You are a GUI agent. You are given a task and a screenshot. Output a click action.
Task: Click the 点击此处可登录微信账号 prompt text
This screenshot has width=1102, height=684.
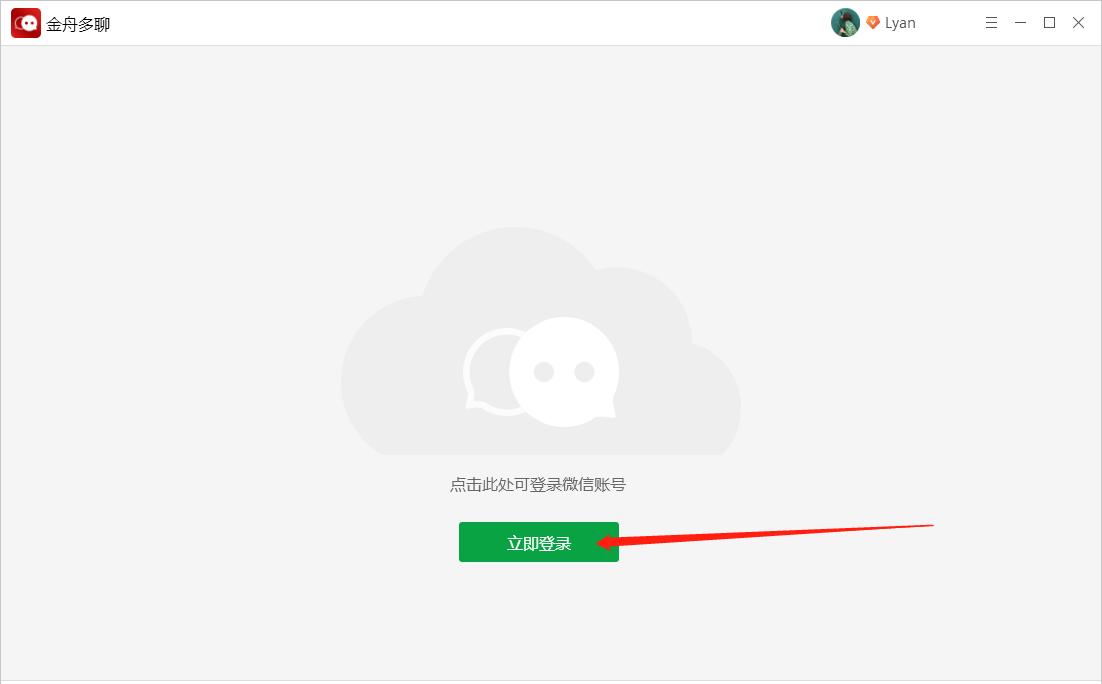coord(539,484)
